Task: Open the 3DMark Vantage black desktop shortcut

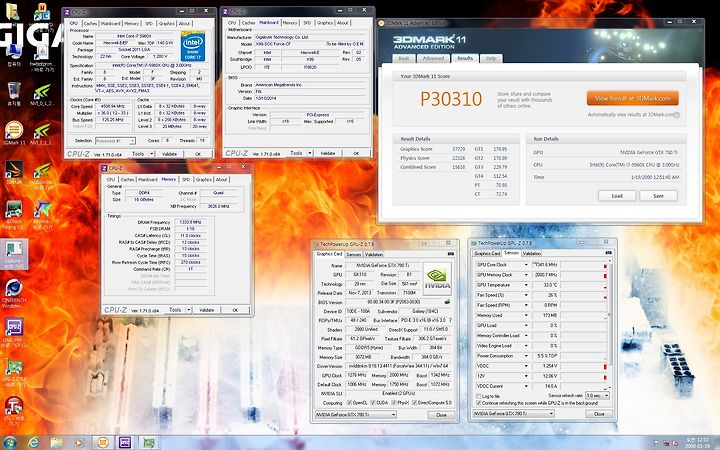Action: click(14, 170)
